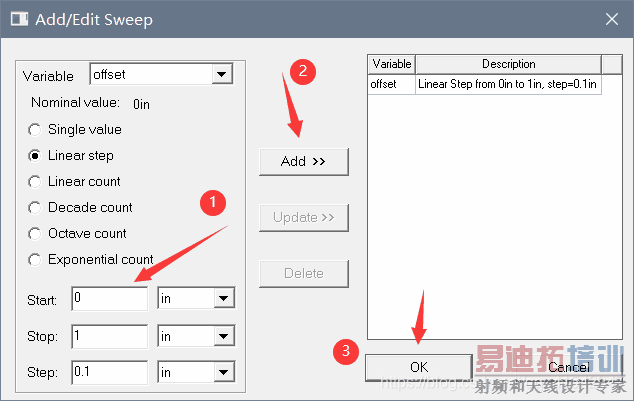Click the Stop value input field

(110, 336)
